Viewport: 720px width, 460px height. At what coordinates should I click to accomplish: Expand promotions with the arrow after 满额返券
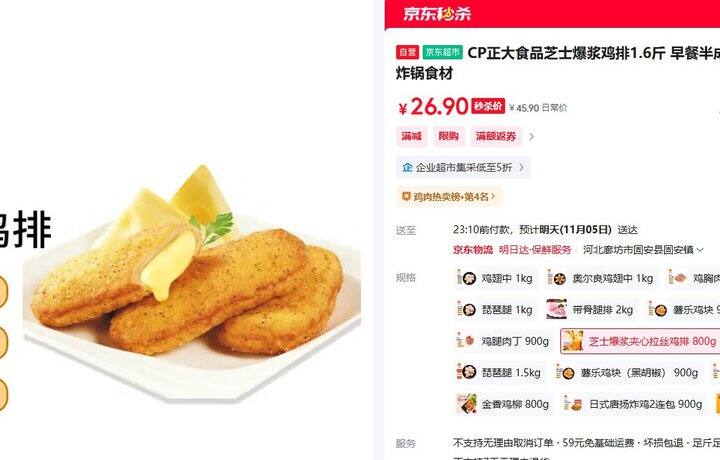[531, 137]
